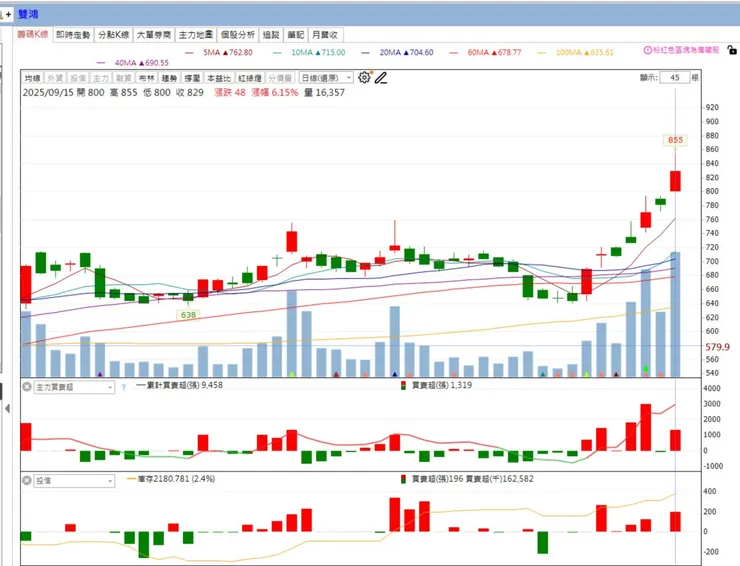The height and width of the screenshot is (566, 740).
Task: Close the 投信 indicator panel
Action: tap(27, 481)
